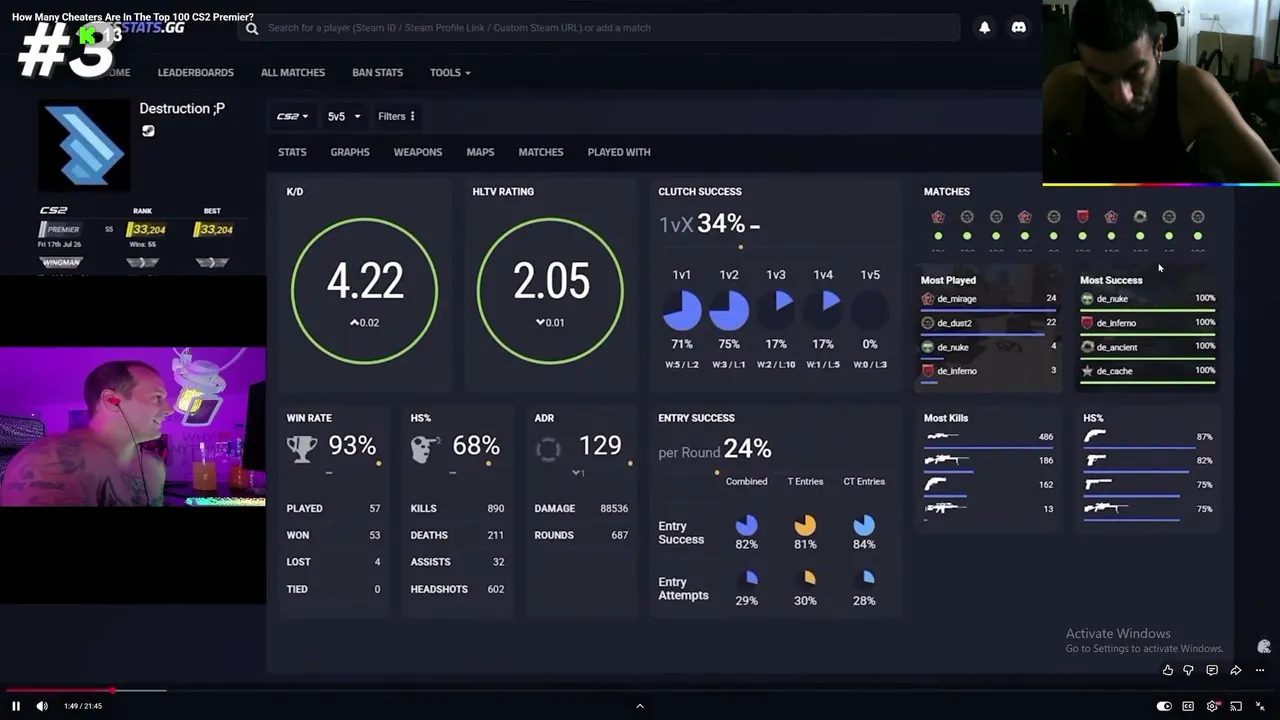The image size is (1280, 720).
Task: Click the HLTV Rating 2.05 gauge
Action: (x=550, y=290)
